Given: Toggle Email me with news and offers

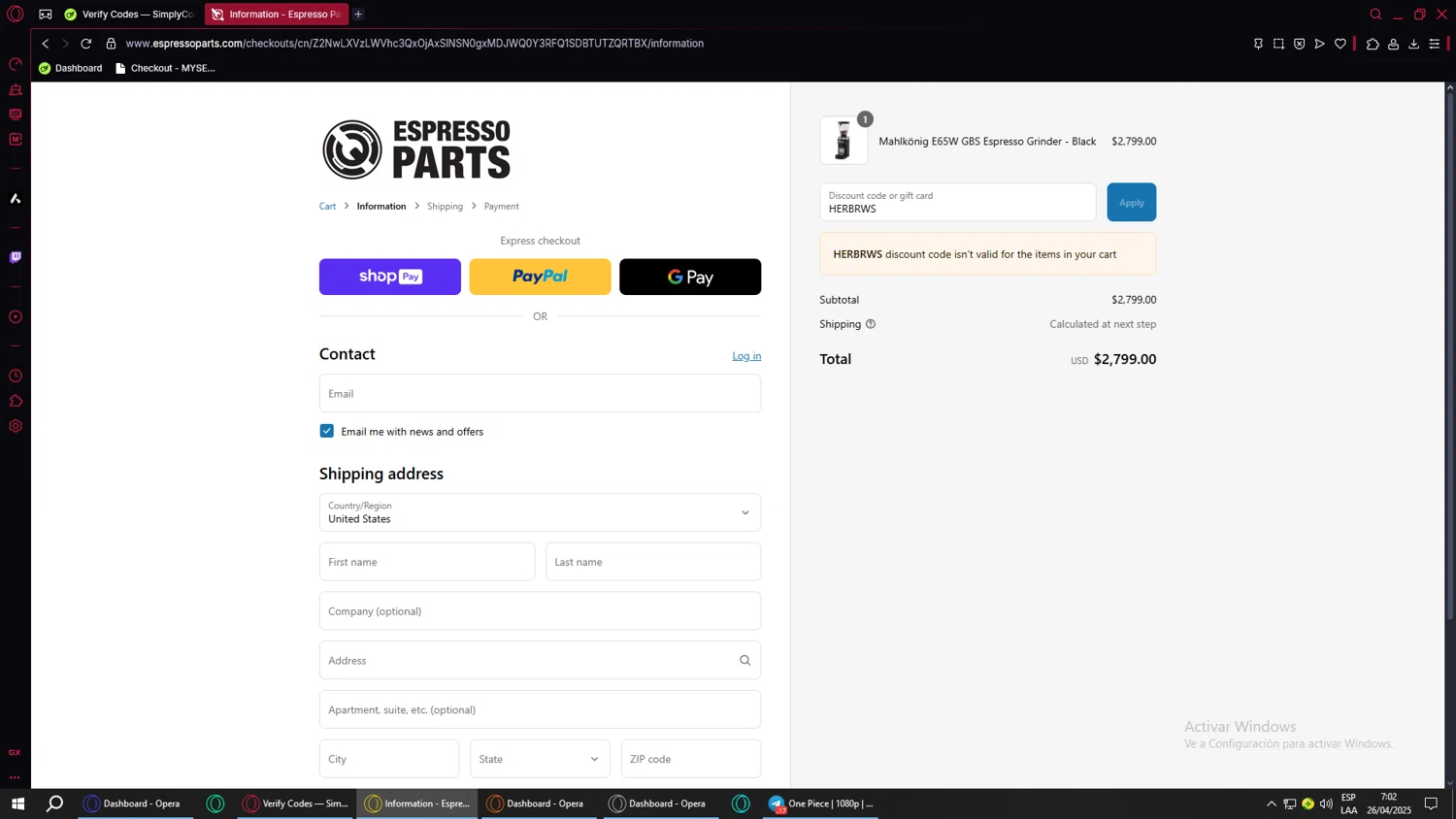Looking at the screenshot, I should point(327,431).
